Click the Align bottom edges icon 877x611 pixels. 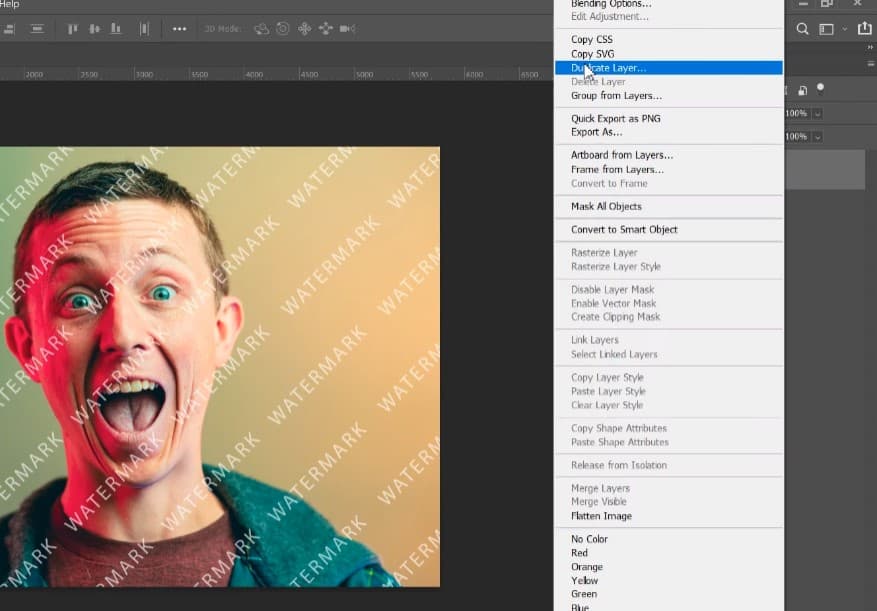(118, 29)
